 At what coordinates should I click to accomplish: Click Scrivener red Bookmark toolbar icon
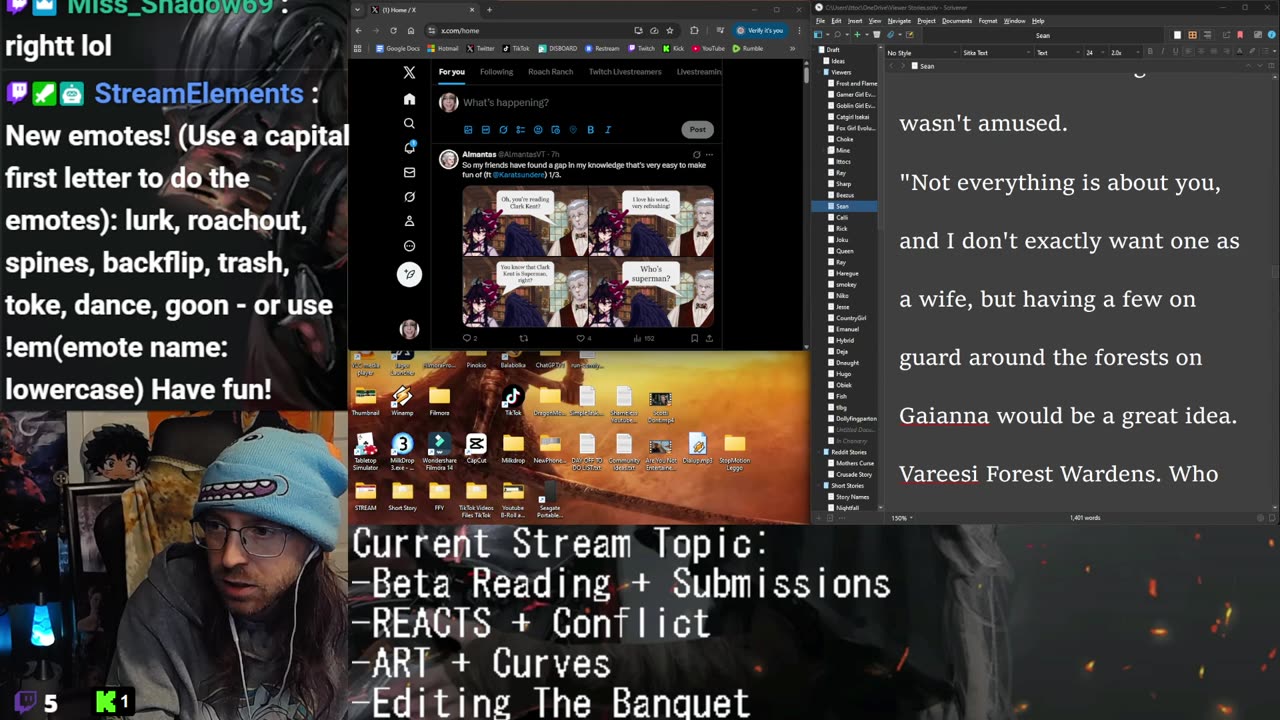pyautogui.click(x=1240, y=35)
